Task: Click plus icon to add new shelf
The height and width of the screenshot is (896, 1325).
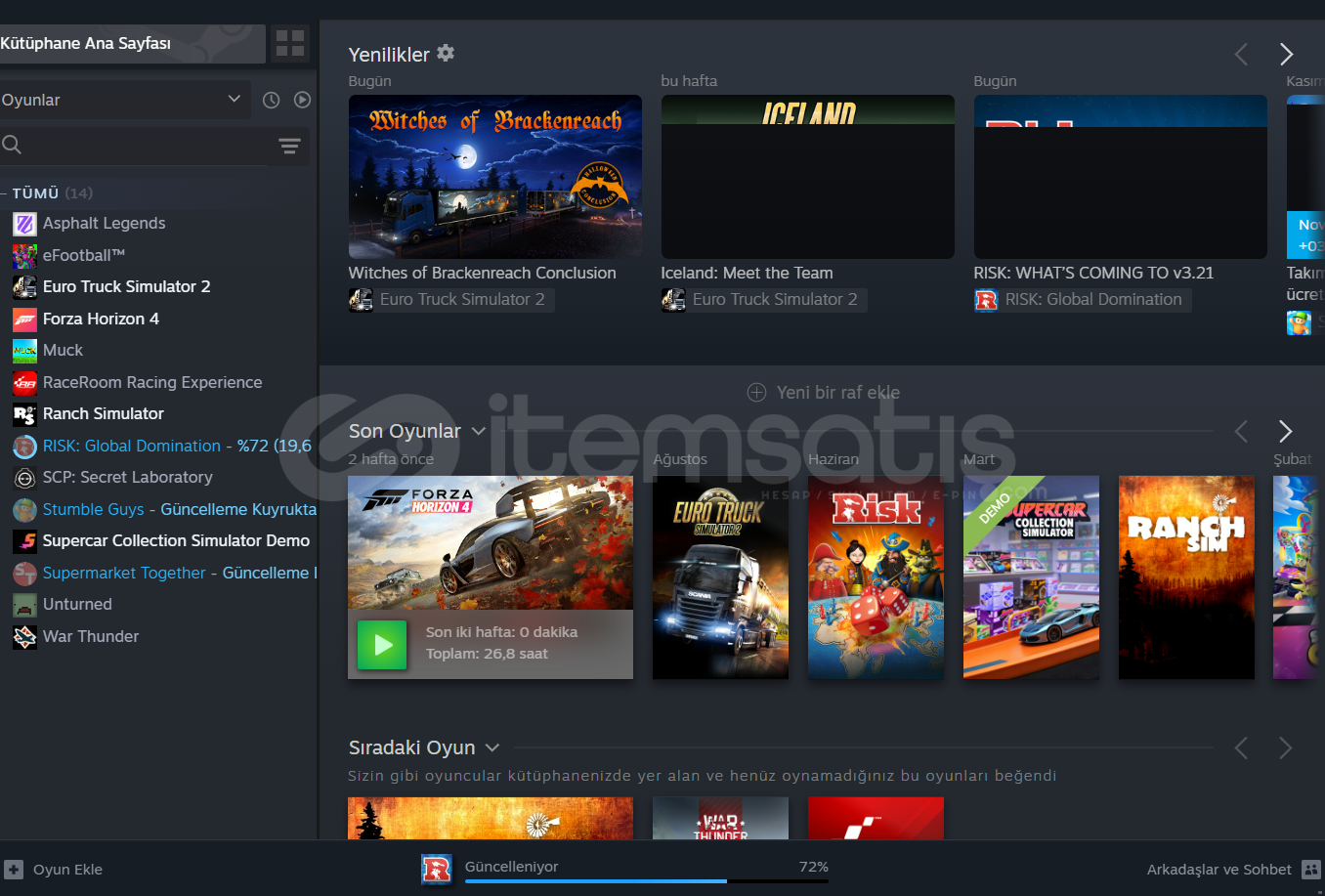Action: (x=756, y=393)
